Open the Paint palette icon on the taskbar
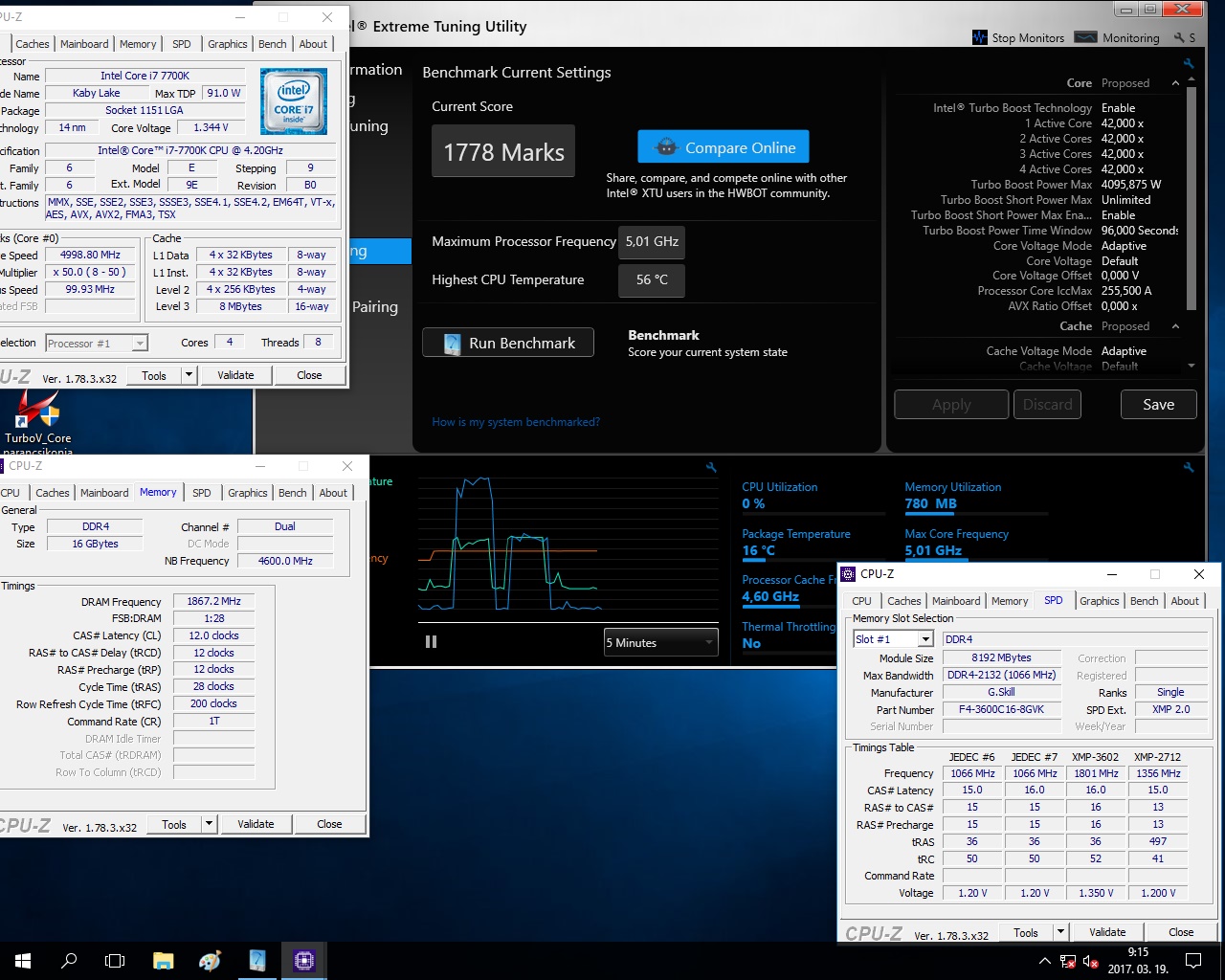This screenshot has height=980, width=1225. (211, 960)
